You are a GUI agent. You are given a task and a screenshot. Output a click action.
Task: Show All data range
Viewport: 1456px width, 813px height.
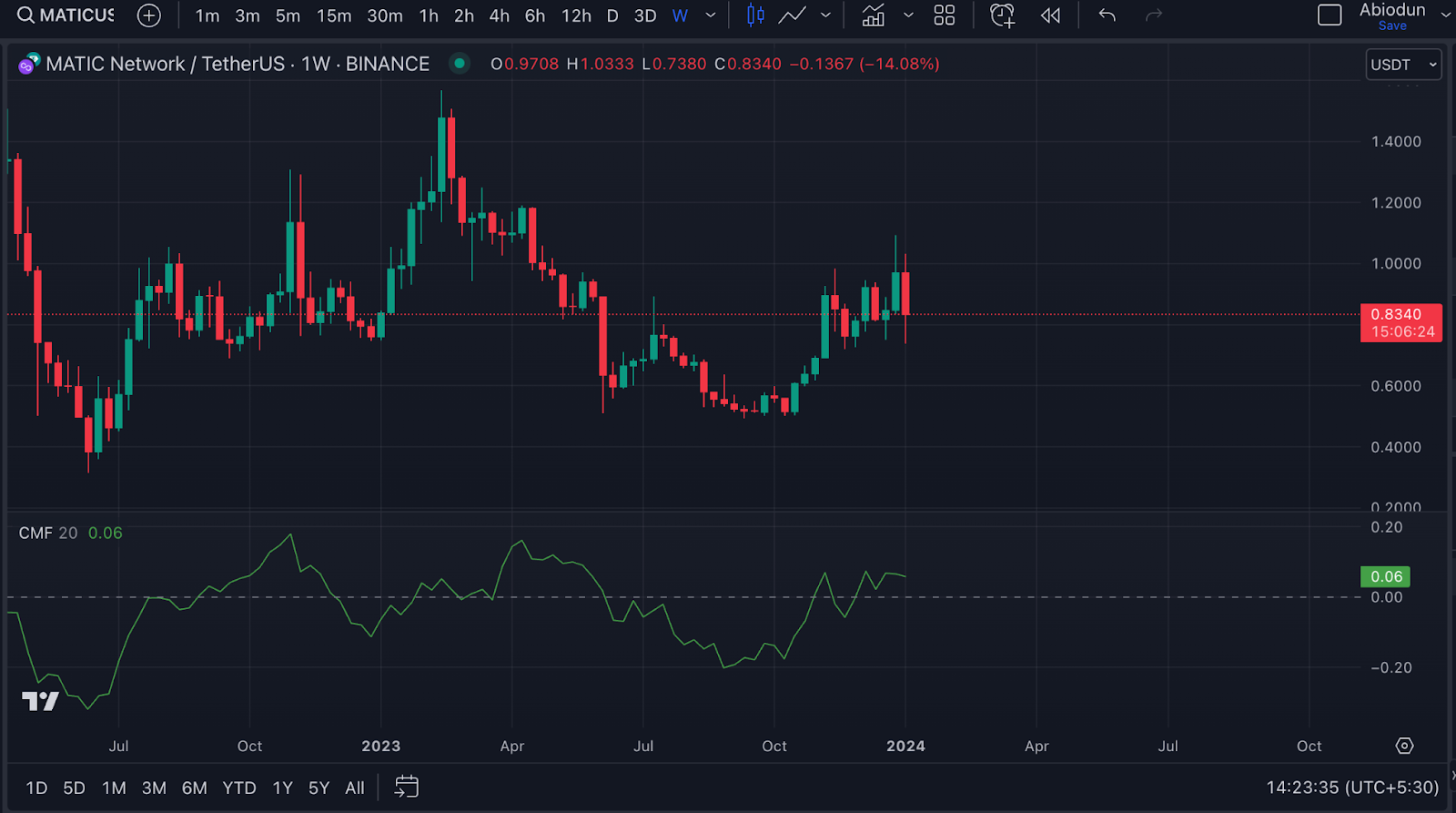pos(355,788)
